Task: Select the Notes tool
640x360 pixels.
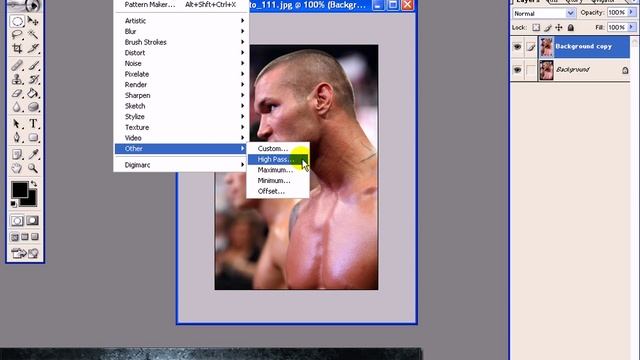Action: click(x=17, y=154)
